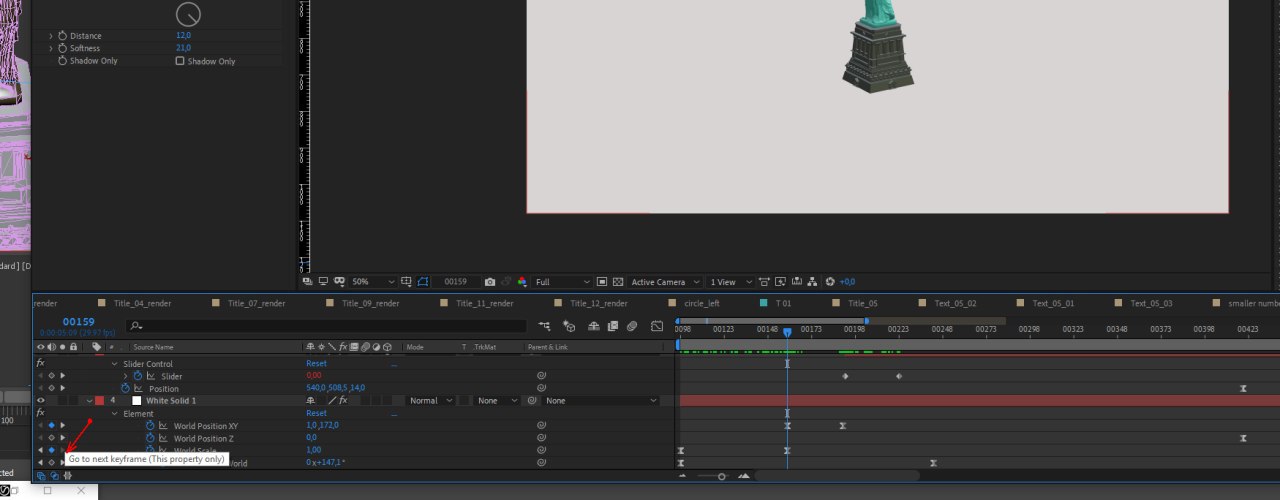Click the World Position XY keyframe diamond toggle

point(51,426)
